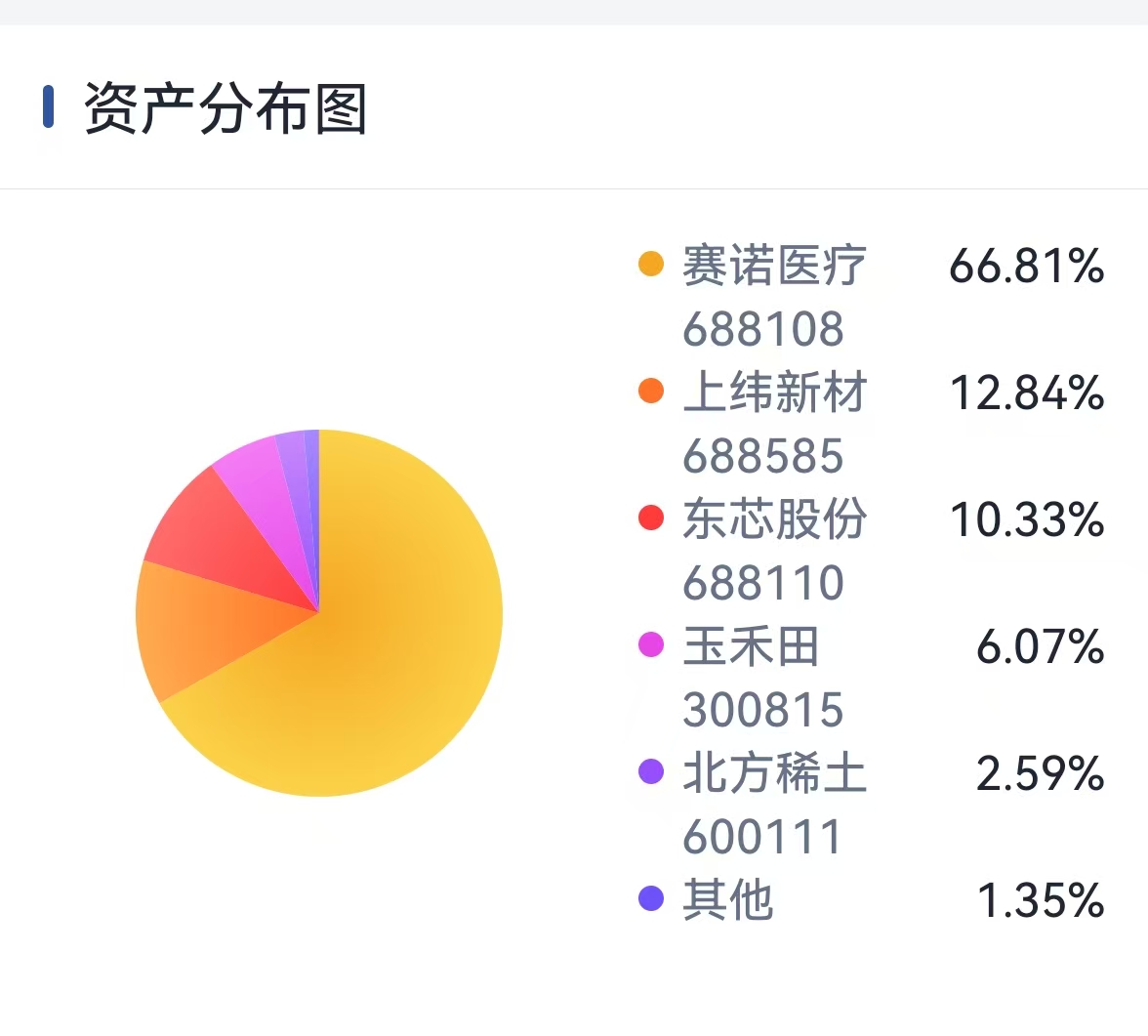Click the blue-violet 其他 legend dot

coord(651,897)
